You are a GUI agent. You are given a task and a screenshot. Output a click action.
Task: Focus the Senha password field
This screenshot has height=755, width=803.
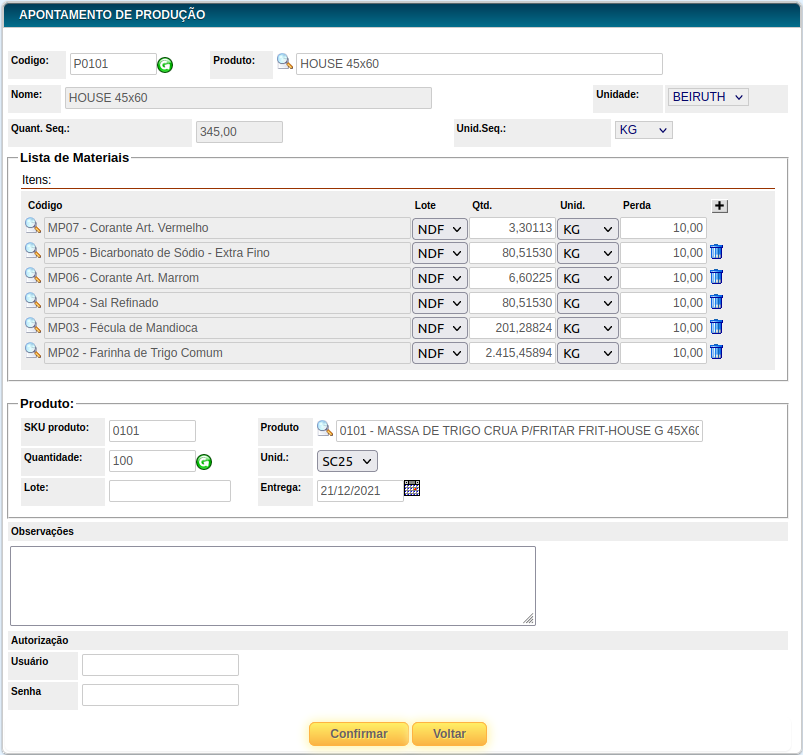[160, 695]
